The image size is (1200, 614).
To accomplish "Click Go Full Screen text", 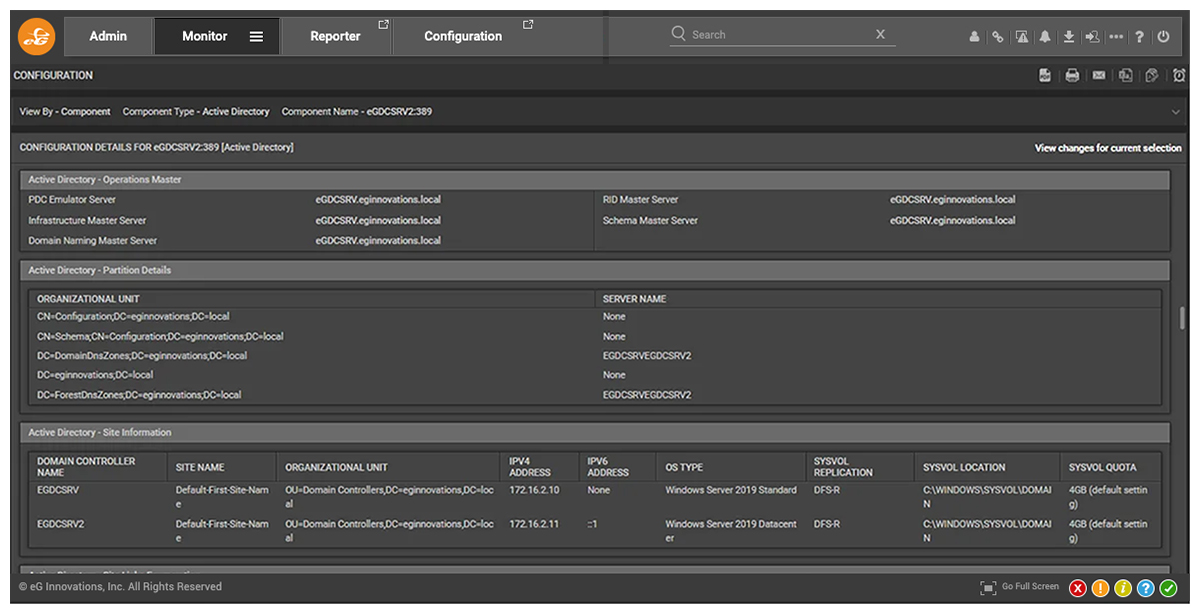I will pyautogui.click(x=1030, y=587).
